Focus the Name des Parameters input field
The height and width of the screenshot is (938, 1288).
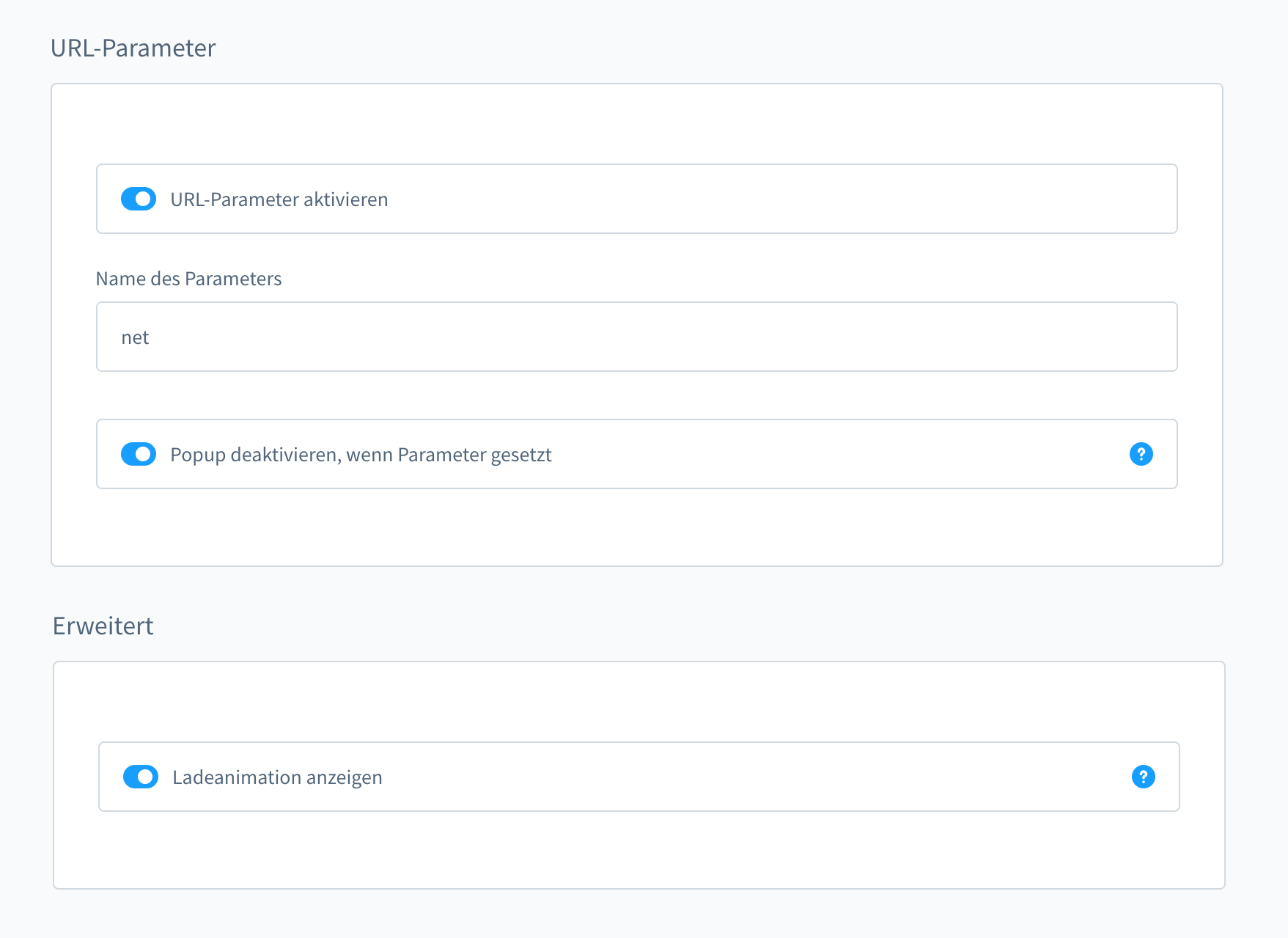[x=636, y=337]
